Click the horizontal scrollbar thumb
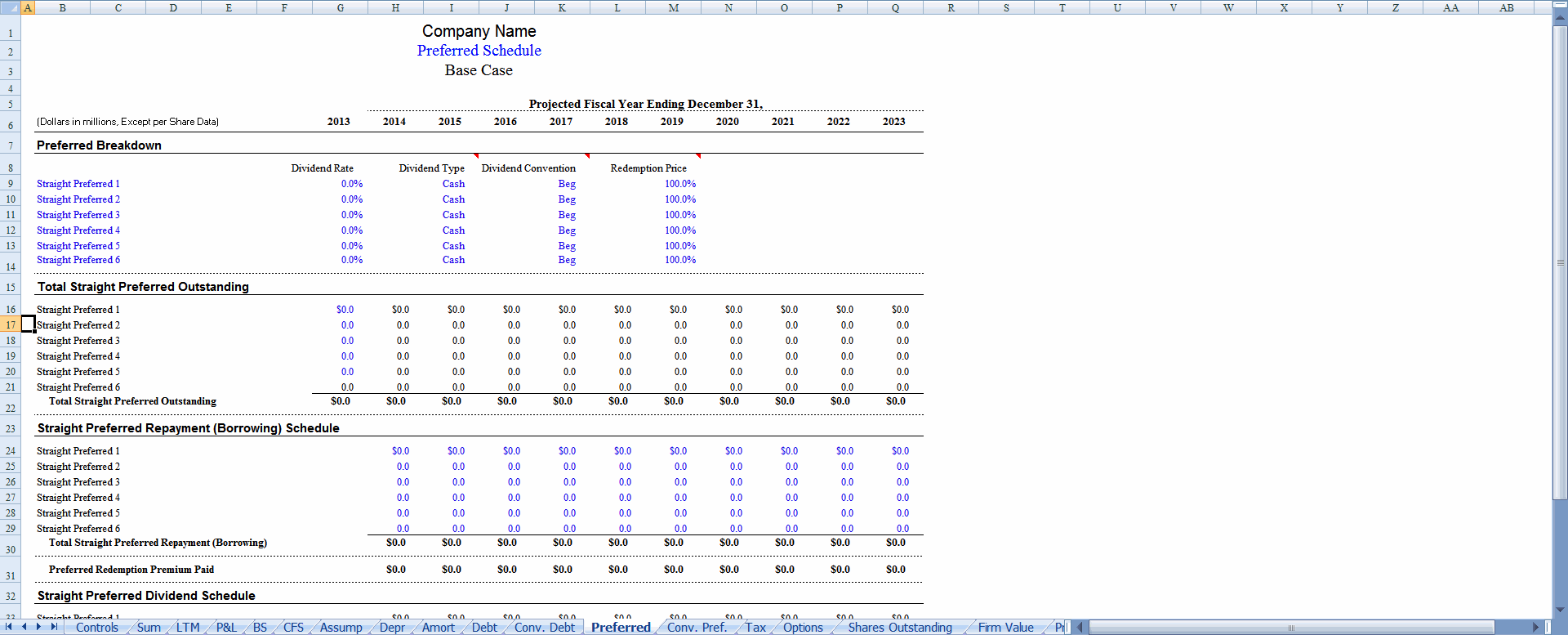This screenshot has width=1568, height=635. click(x=1291, y=628)
